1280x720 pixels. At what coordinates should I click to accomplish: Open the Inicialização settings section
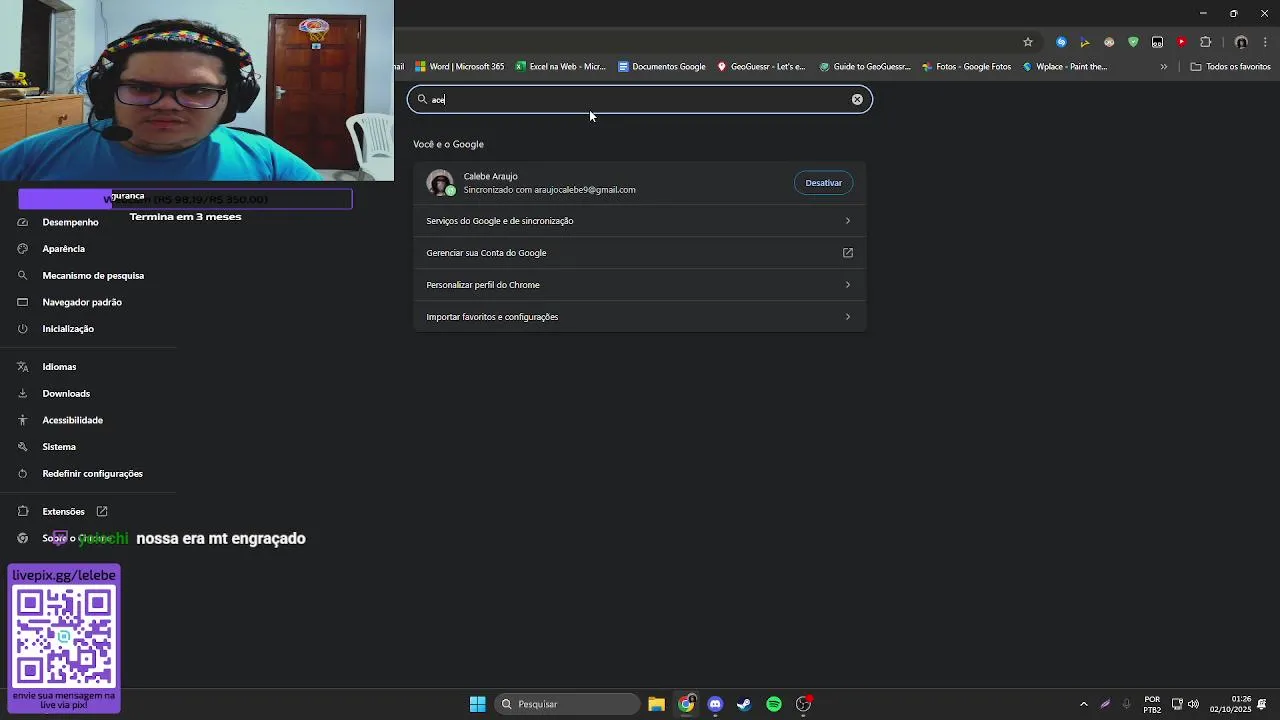click(x=68, y=329)
